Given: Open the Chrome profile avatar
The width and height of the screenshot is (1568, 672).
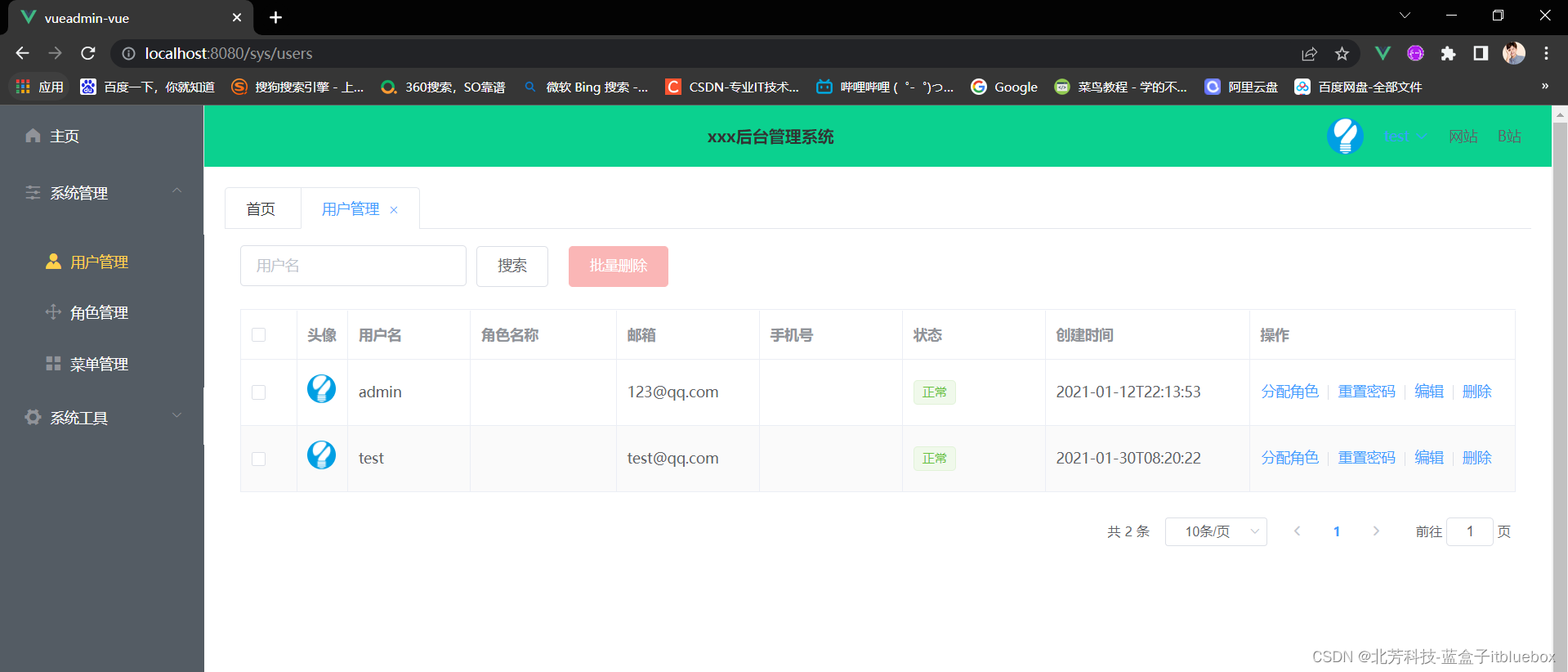Looking at the screenshot, I should [x=1514, y=53].
